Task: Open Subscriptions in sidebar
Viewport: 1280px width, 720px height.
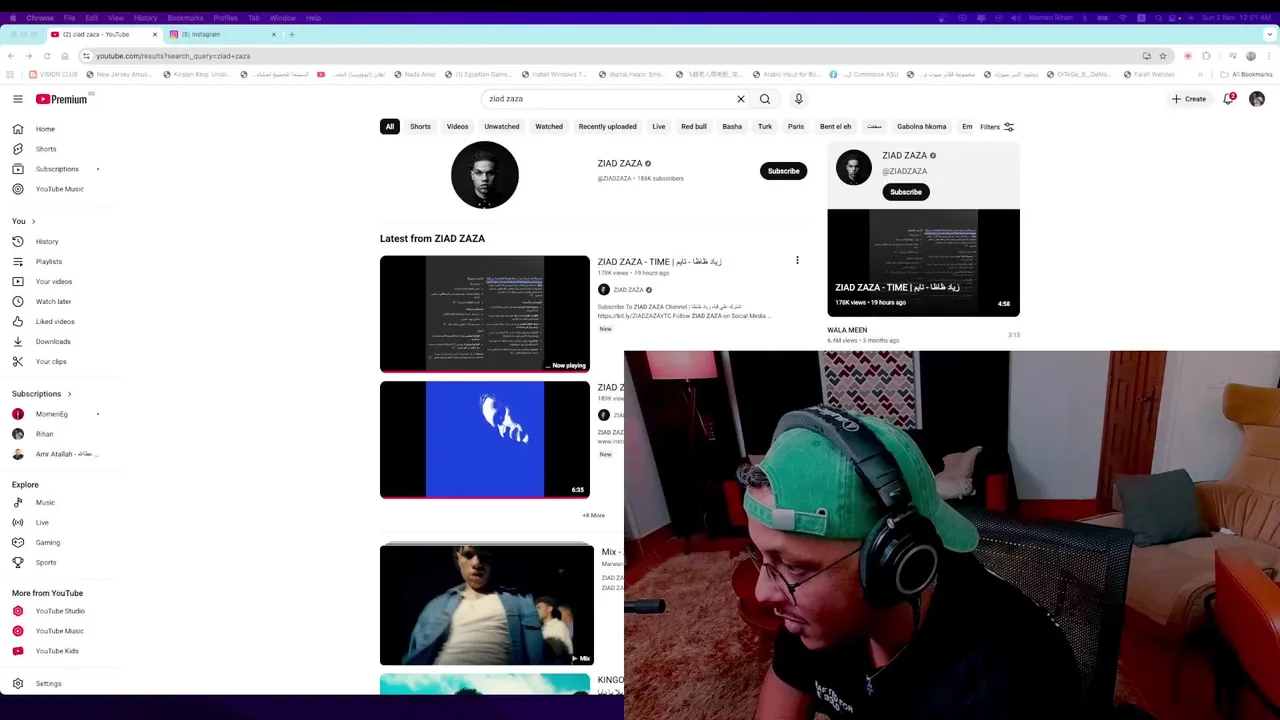Action: click(57, 169)
